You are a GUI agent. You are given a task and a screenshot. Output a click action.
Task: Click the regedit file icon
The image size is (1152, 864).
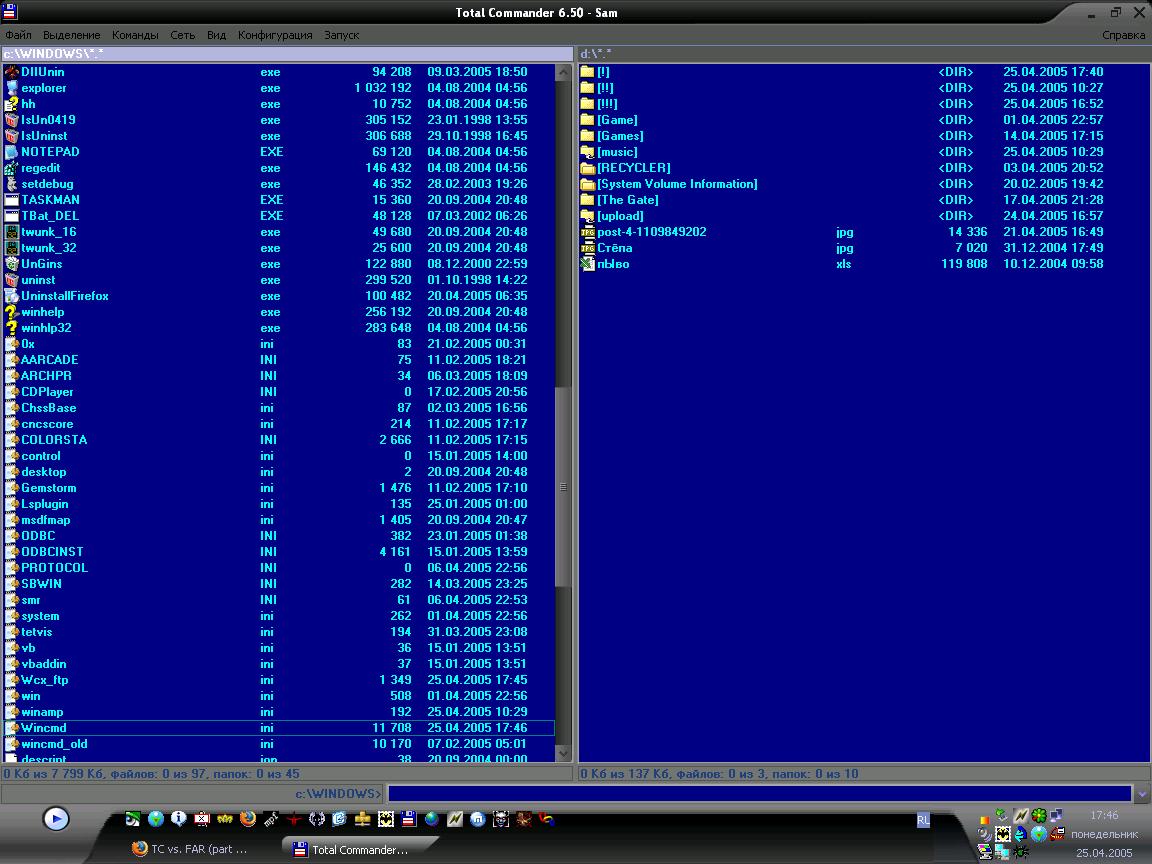coord(11,168)
